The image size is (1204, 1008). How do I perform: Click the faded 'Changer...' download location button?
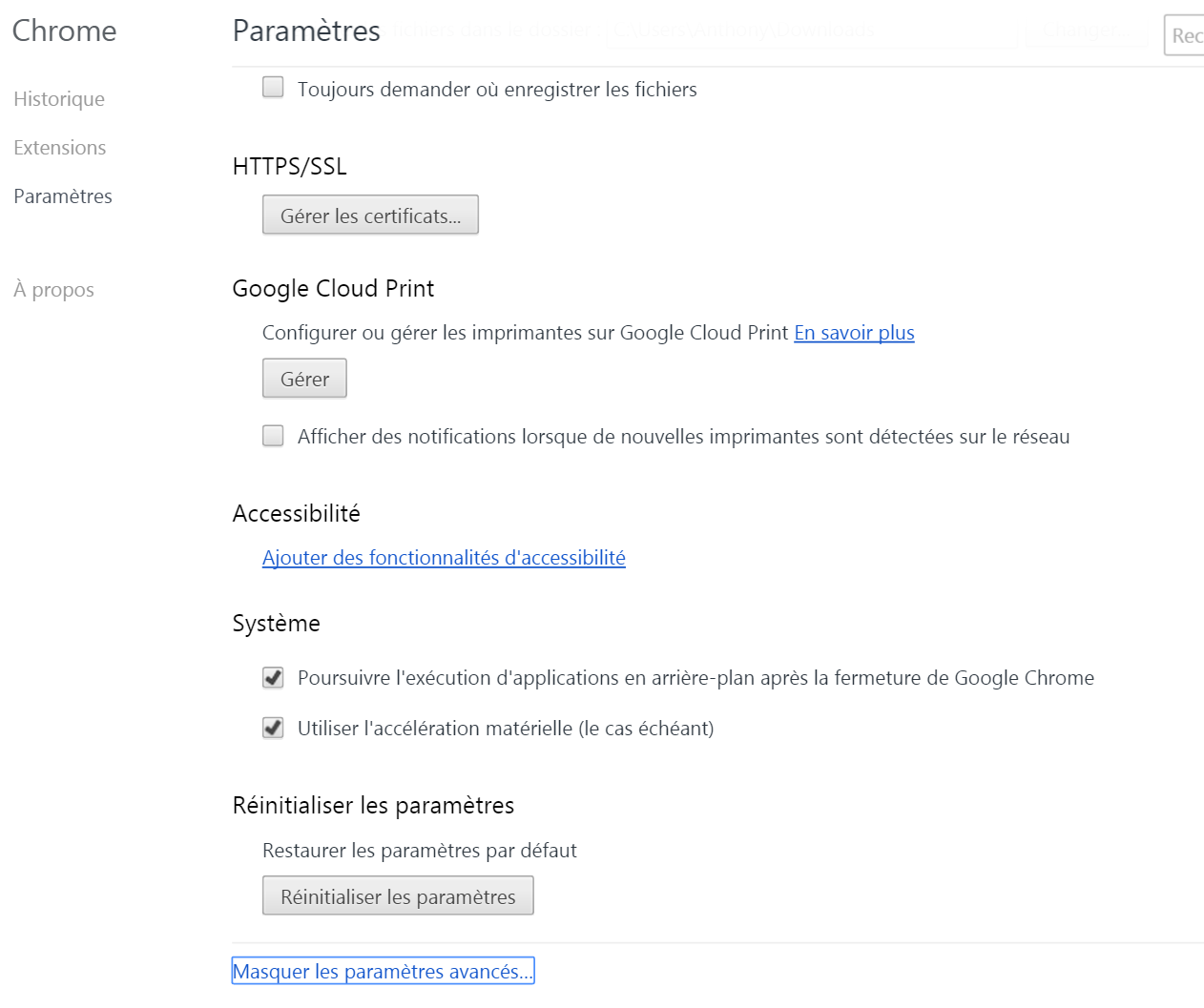tap(1085, 31)
